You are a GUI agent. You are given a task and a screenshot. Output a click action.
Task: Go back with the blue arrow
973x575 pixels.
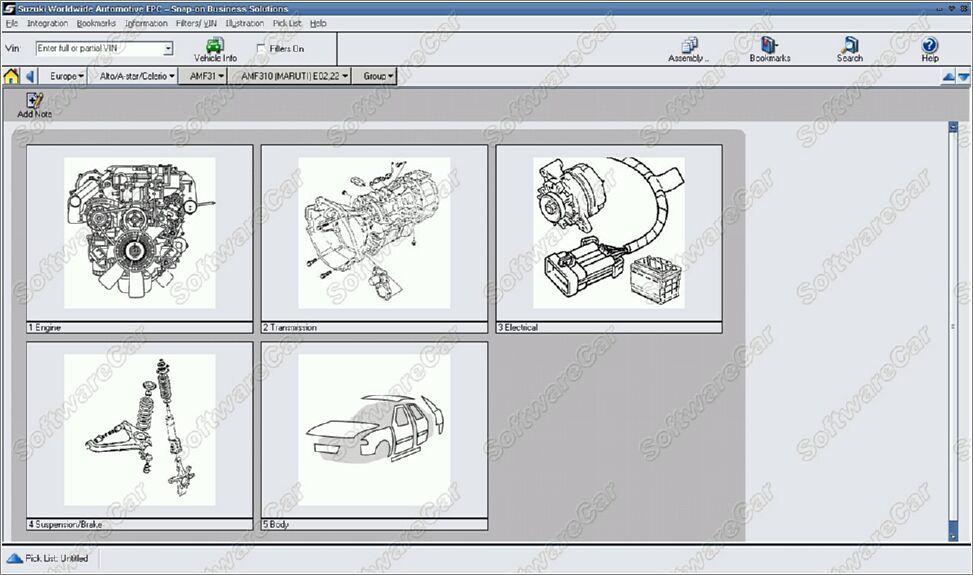(30, 76)
